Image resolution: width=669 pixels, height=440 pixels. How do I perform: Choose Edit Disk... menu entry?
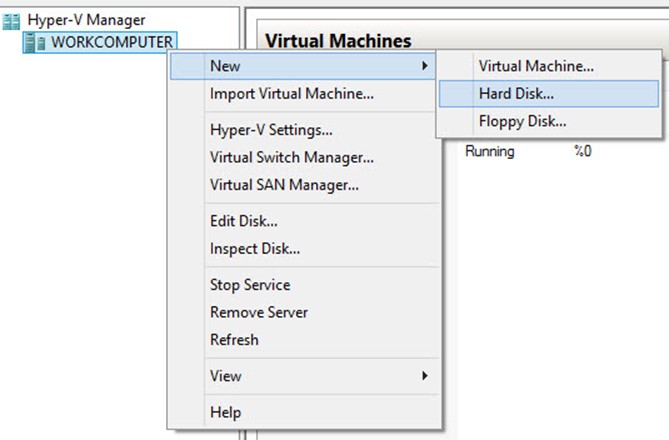pos(244,221)
